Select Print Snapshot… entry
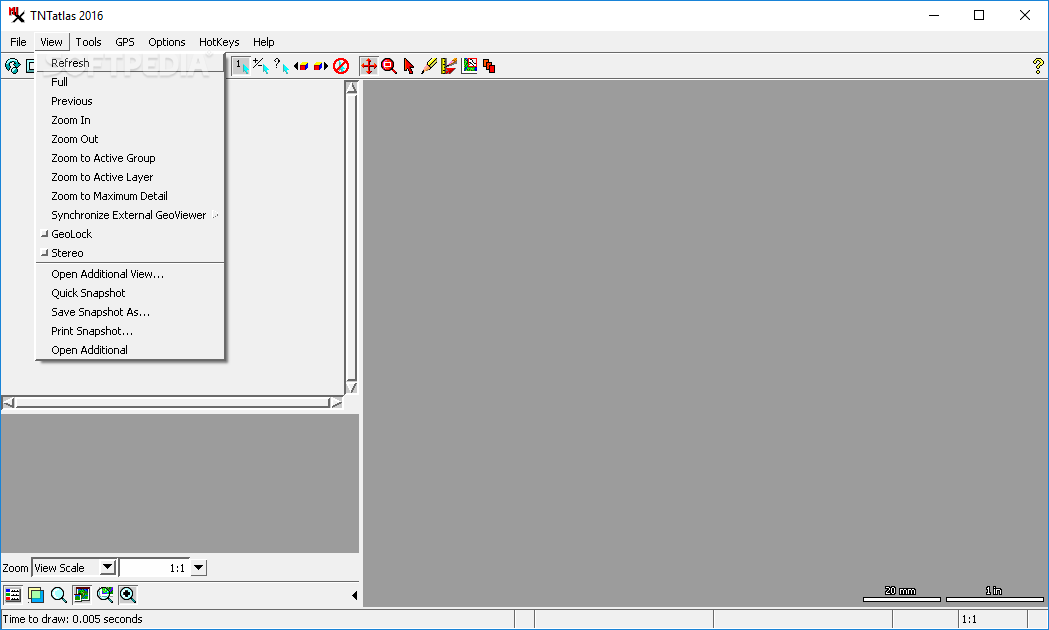Screen dimensions: 1049x630 130,331
